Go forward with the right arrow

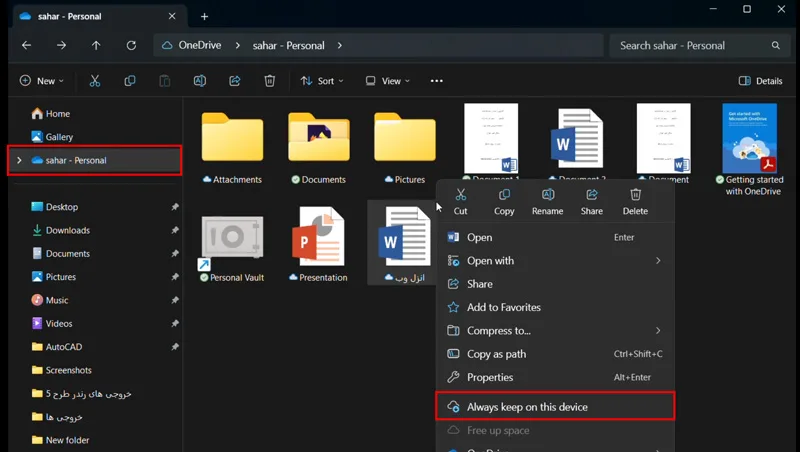[61, 45]
